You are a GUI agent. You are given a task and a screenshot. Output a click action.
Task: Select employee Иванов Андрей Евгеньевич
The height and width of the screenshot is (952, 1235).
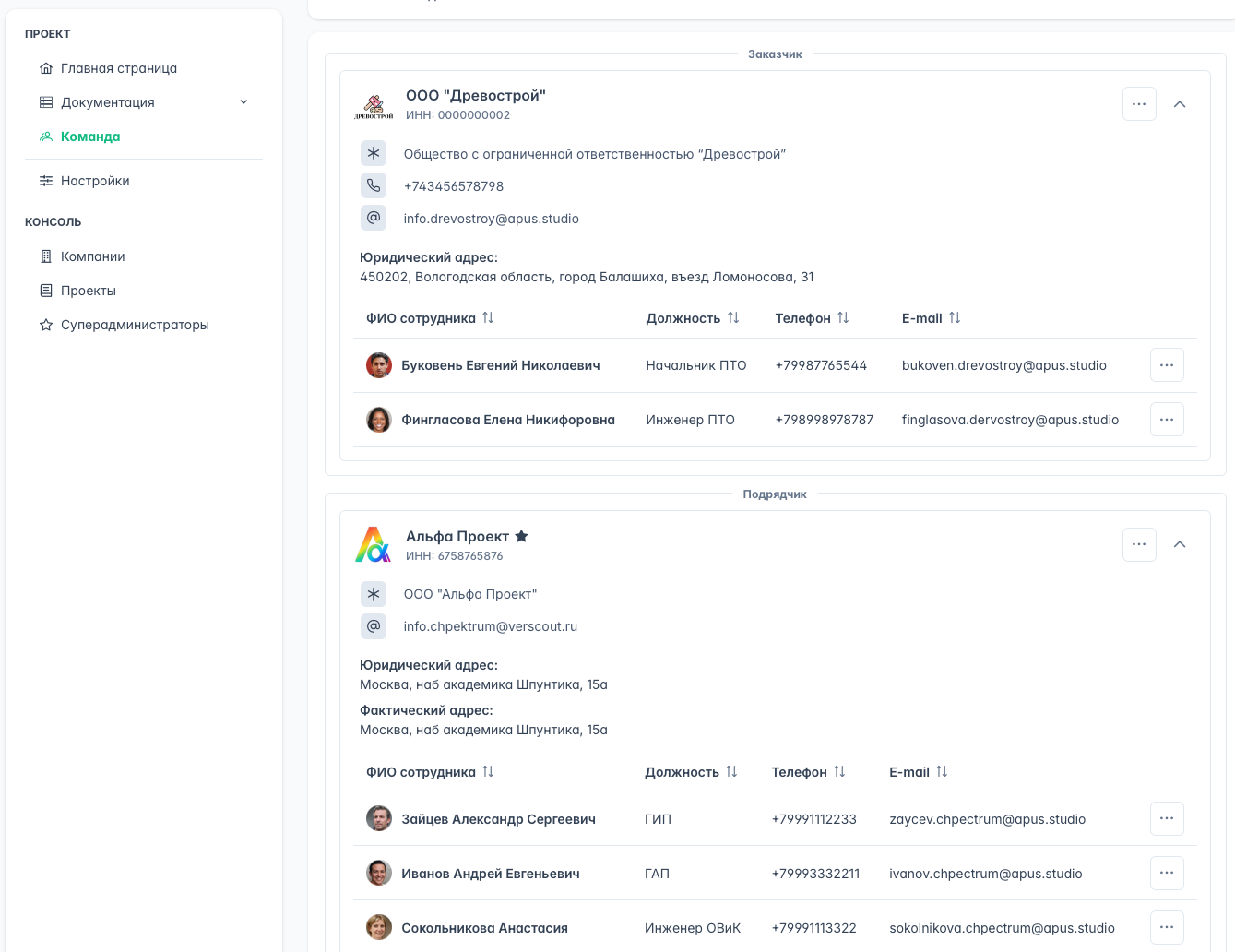click(491, 874)
